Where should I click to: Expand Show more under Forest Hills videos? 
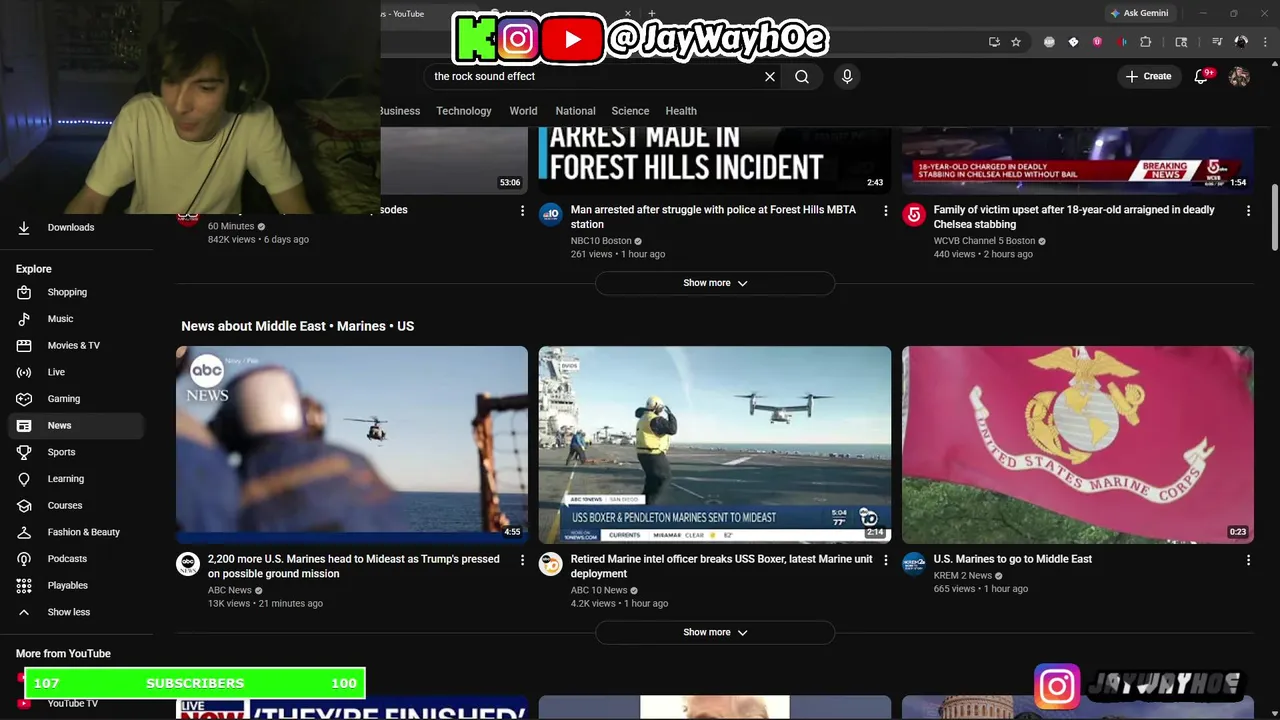[x=715, y=283]
